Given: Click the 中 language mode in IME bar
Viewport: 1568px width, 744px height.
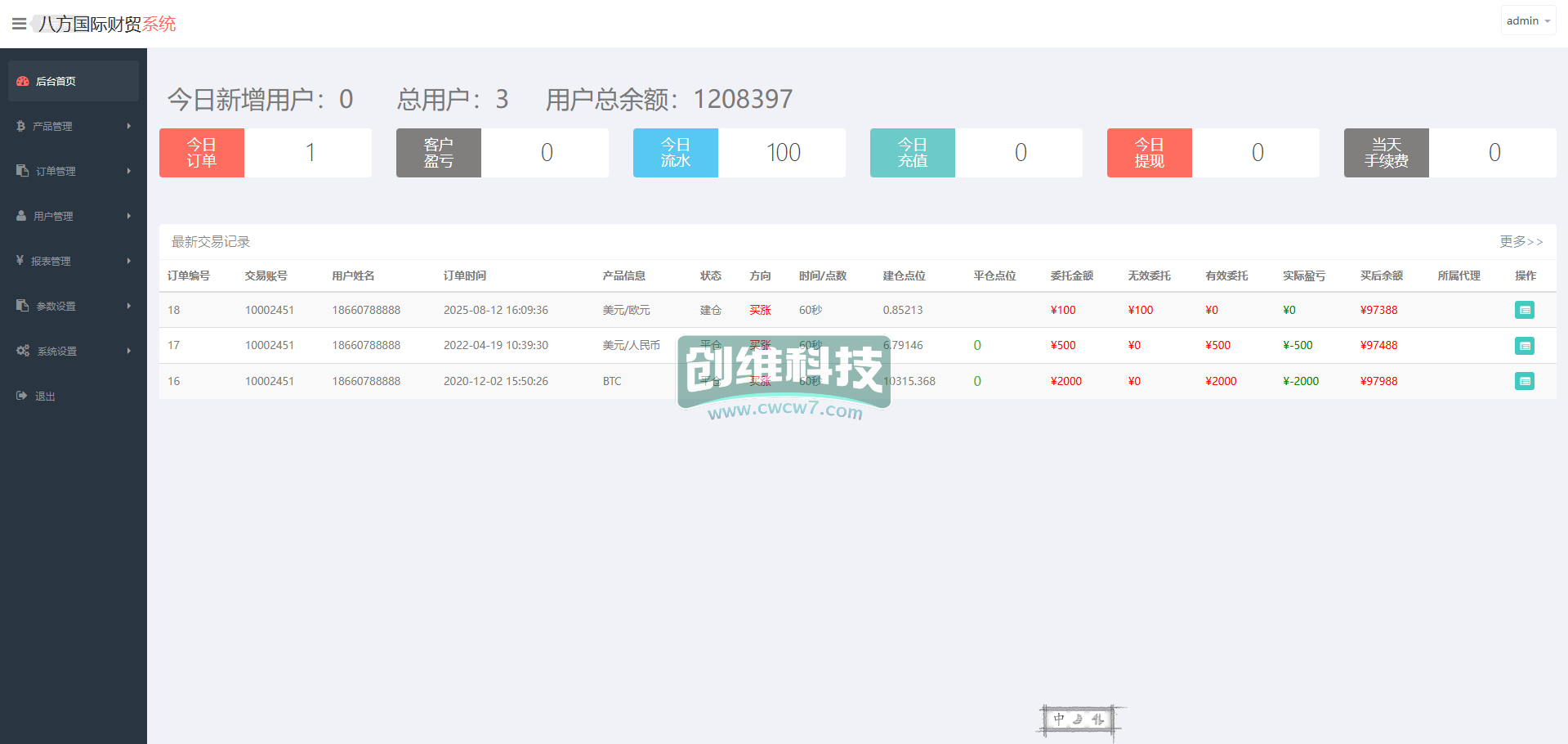Looking at the screenshot, I should click(x=1059, y=719).
